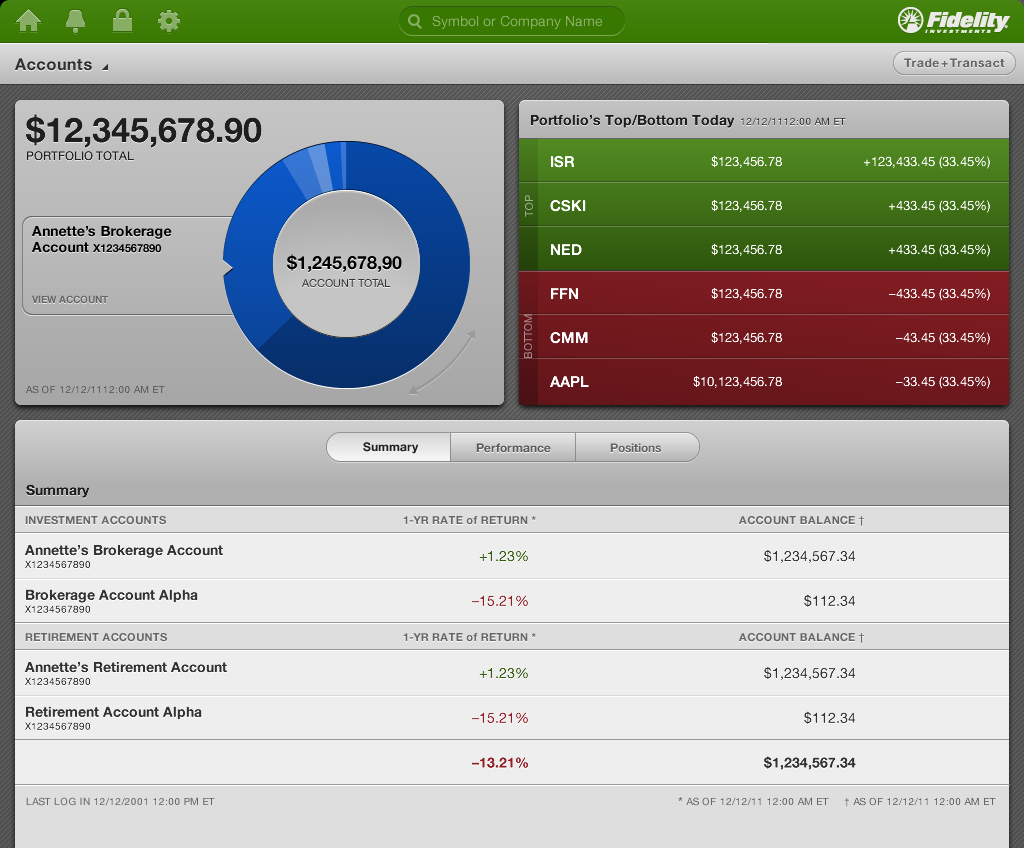This screenshot has height=848, width=1024.
Task: Click the $12,345,678.90 portfolio total
Action: pyautogui.click(x=144, y=130)
